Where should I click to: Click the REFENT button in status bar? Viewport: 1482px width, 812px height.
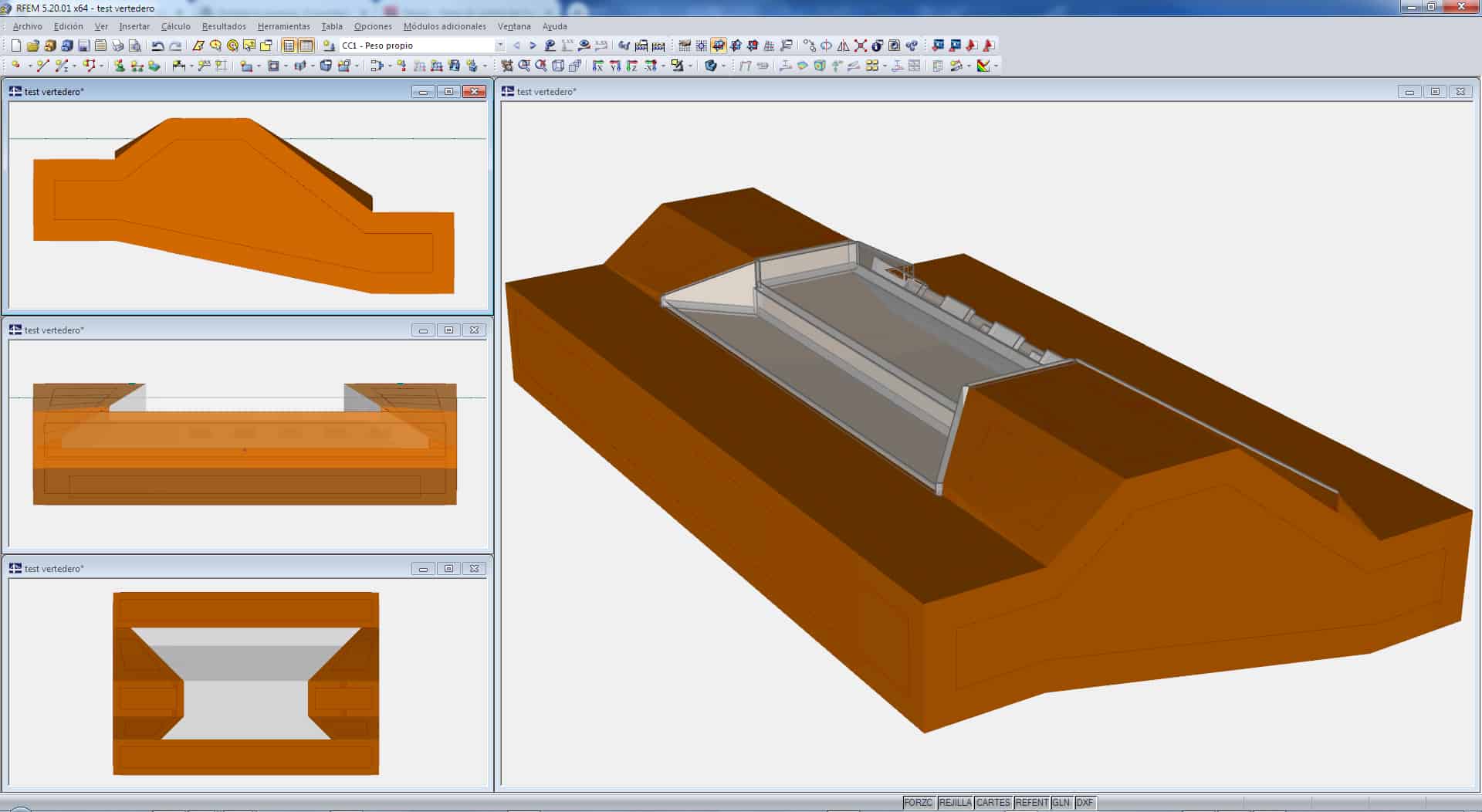pyautogui.click(x=1031, y=803)
